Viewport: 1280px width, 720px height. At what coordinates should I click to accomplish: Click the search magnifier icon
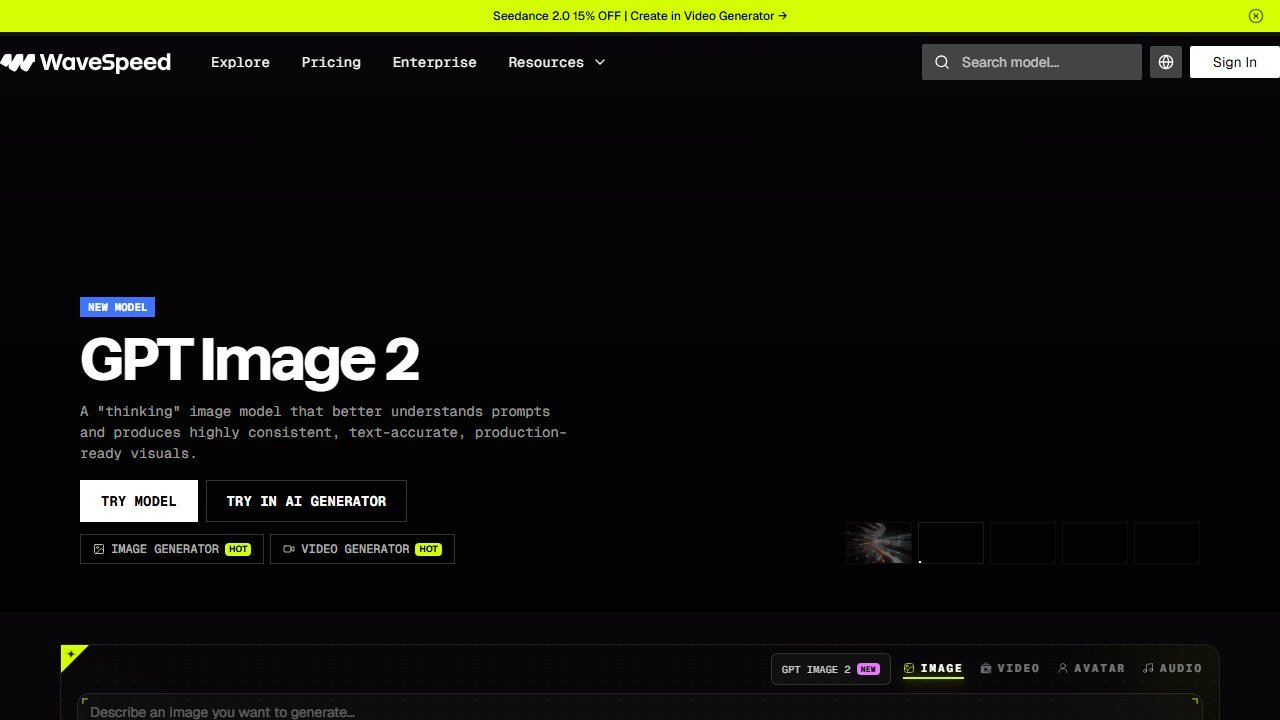coord(942,62)
